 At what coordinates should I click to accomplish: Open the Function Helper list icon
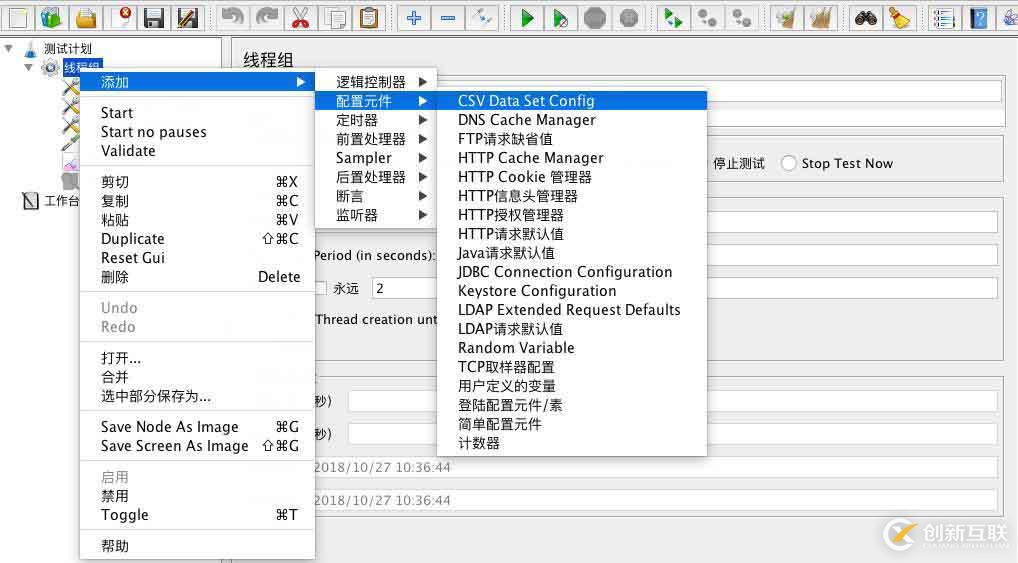coord(944,18)
